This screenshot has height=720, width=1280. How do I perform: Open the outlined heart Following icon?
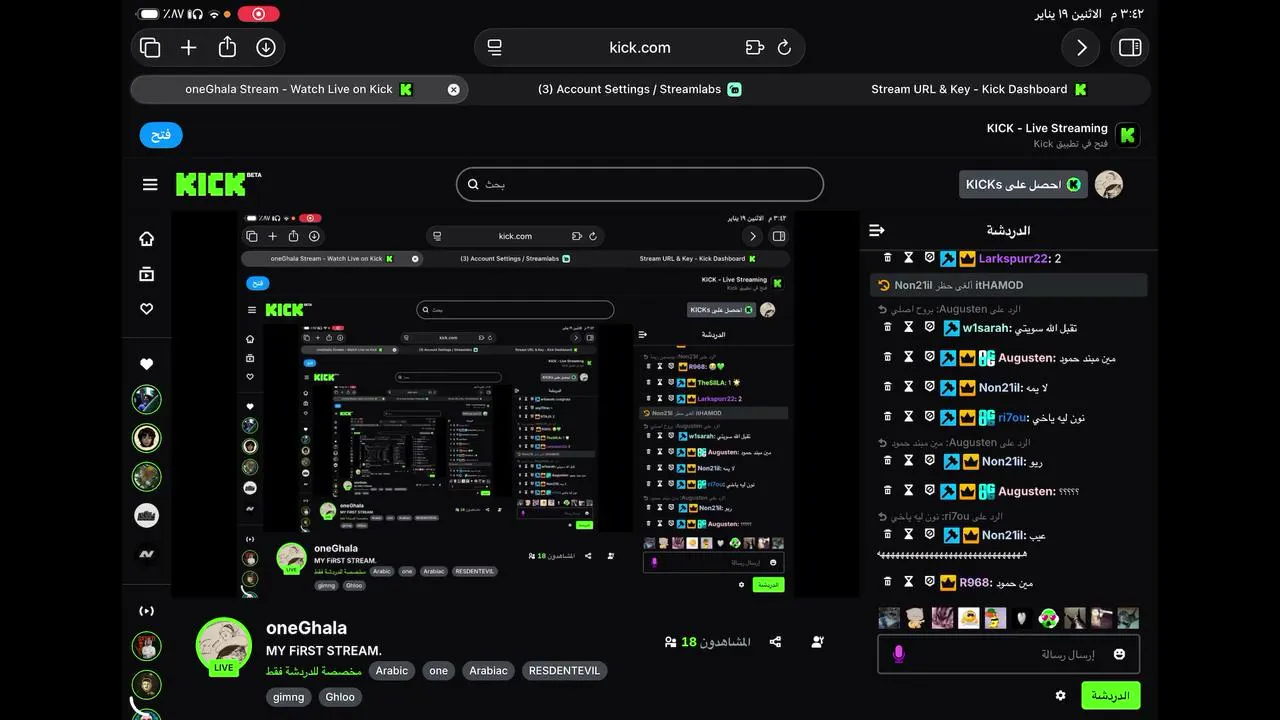pos(147,309)
